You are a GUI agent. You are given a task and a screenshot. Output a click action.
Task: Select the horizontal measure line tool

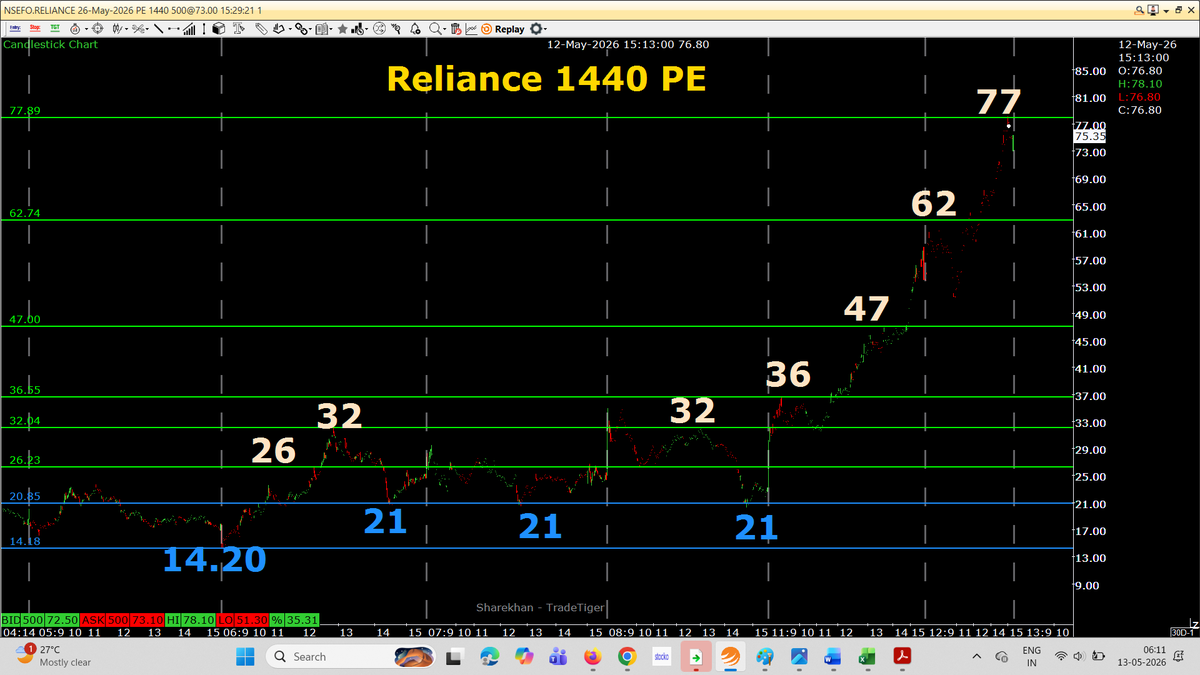point(173,29)
